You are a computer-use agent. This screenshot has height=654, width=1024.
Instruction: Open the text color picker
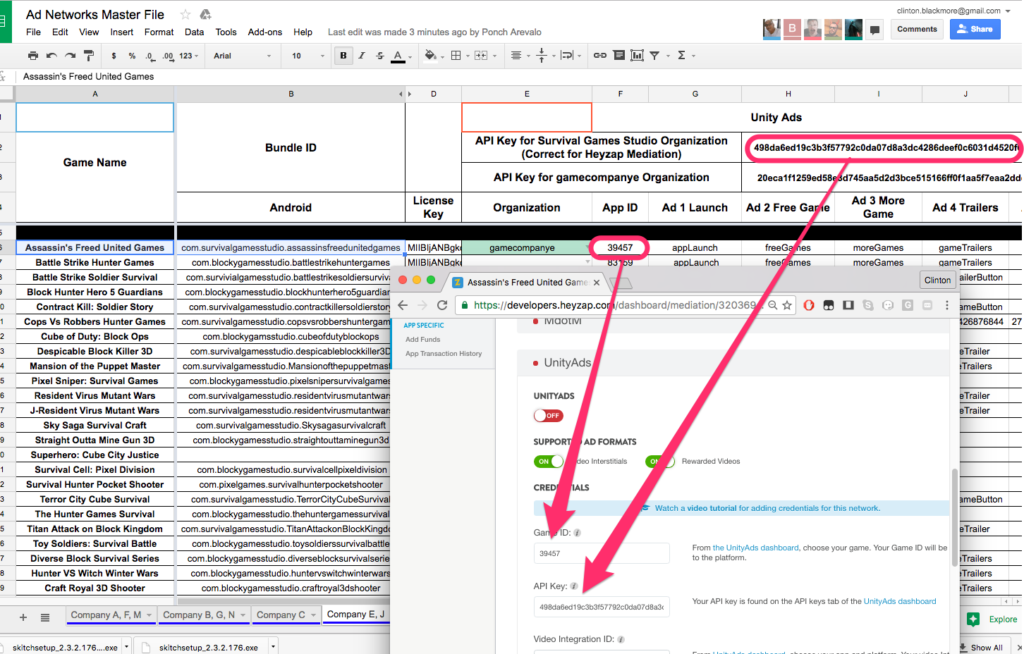(398, 56)
